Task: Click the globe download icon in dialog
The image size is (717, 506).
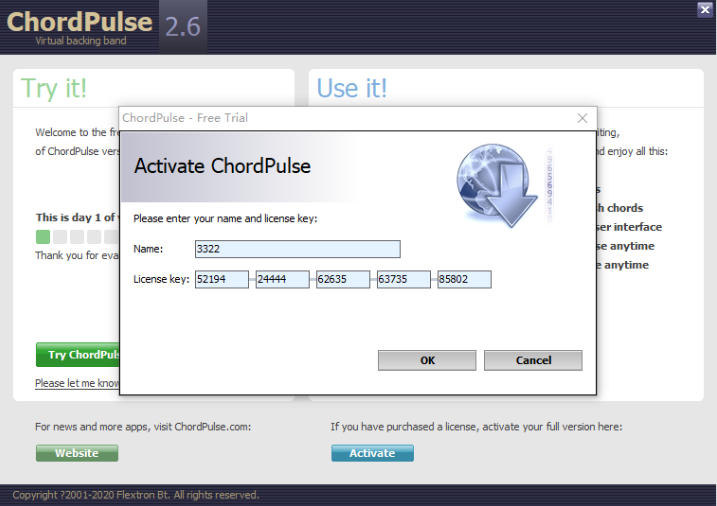Action: point(497,185)
